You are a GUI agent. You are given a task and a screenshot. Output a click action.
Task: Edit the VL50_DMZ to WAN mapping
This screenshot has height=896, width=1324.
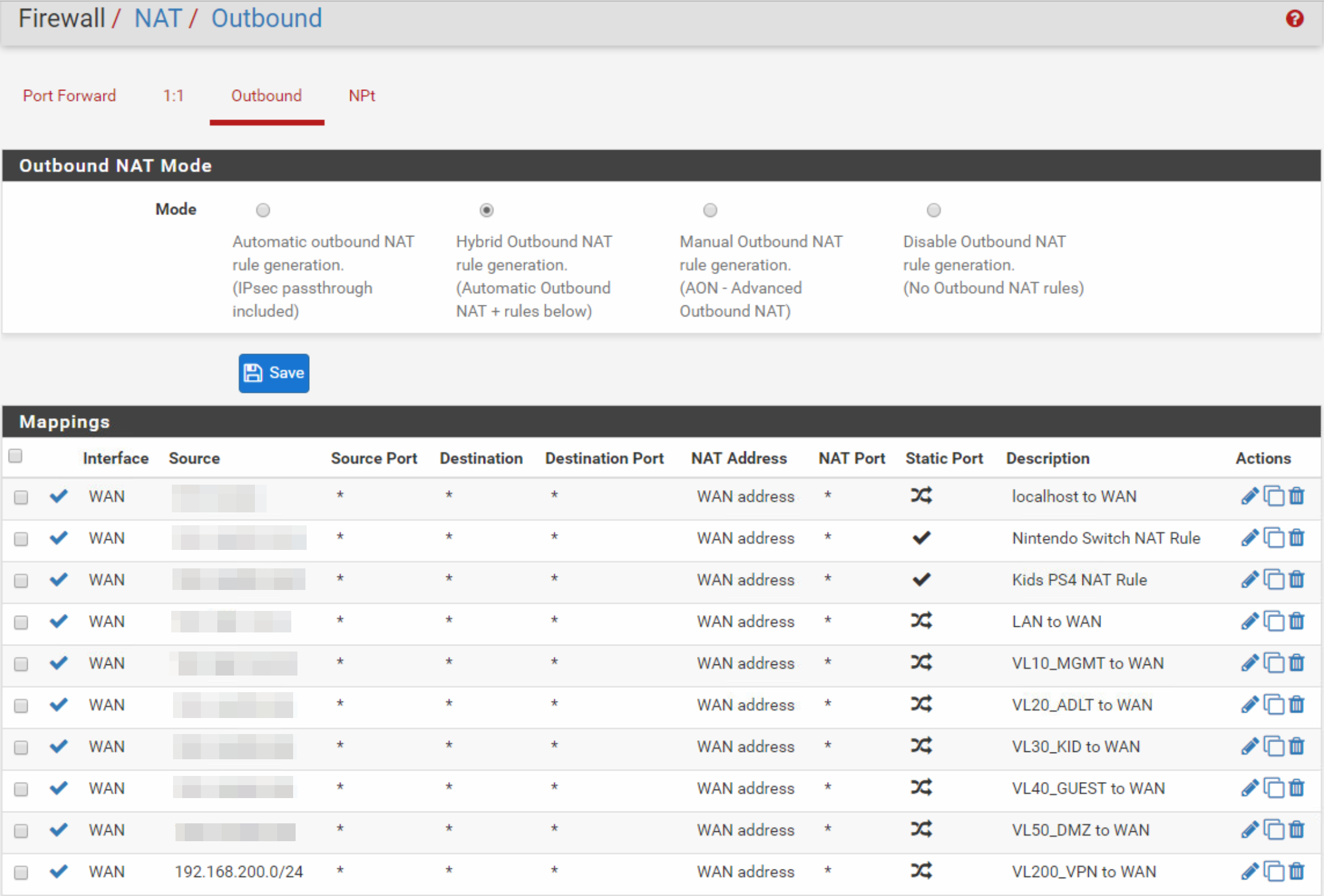click(1249, 830)
